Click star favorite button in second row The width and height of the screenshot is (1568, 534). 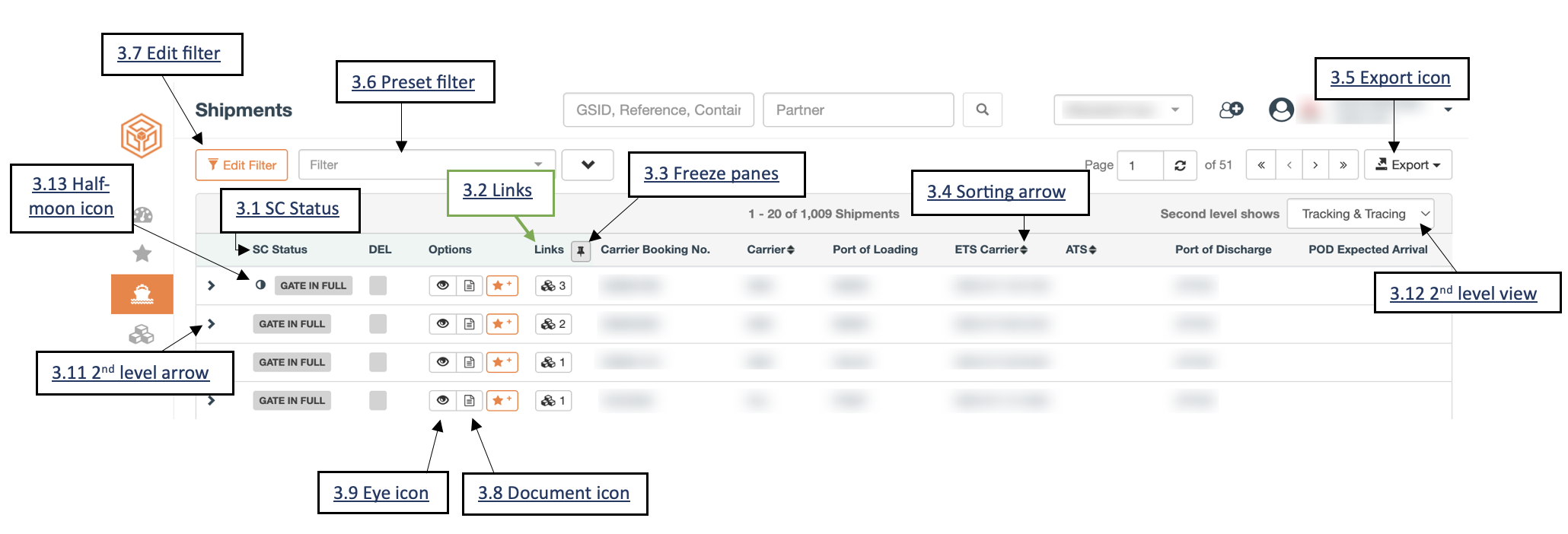502,324
